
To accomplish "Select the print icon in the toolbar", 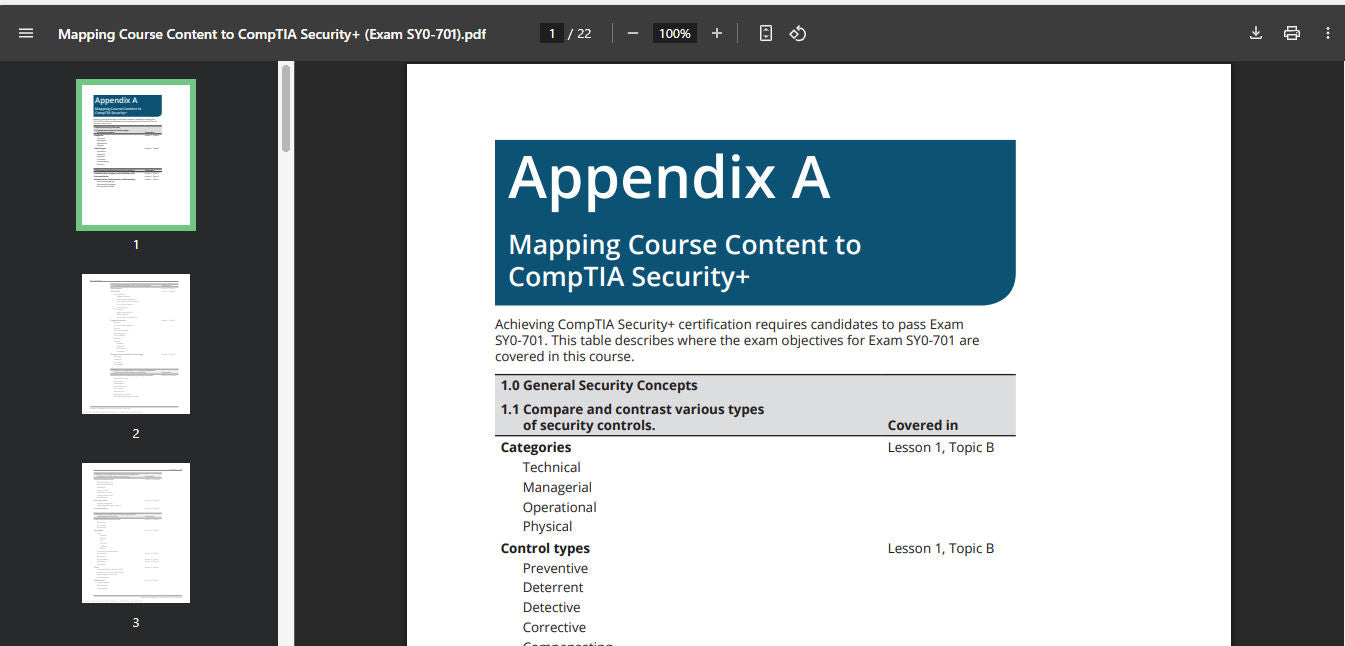I will [1291, 33].
